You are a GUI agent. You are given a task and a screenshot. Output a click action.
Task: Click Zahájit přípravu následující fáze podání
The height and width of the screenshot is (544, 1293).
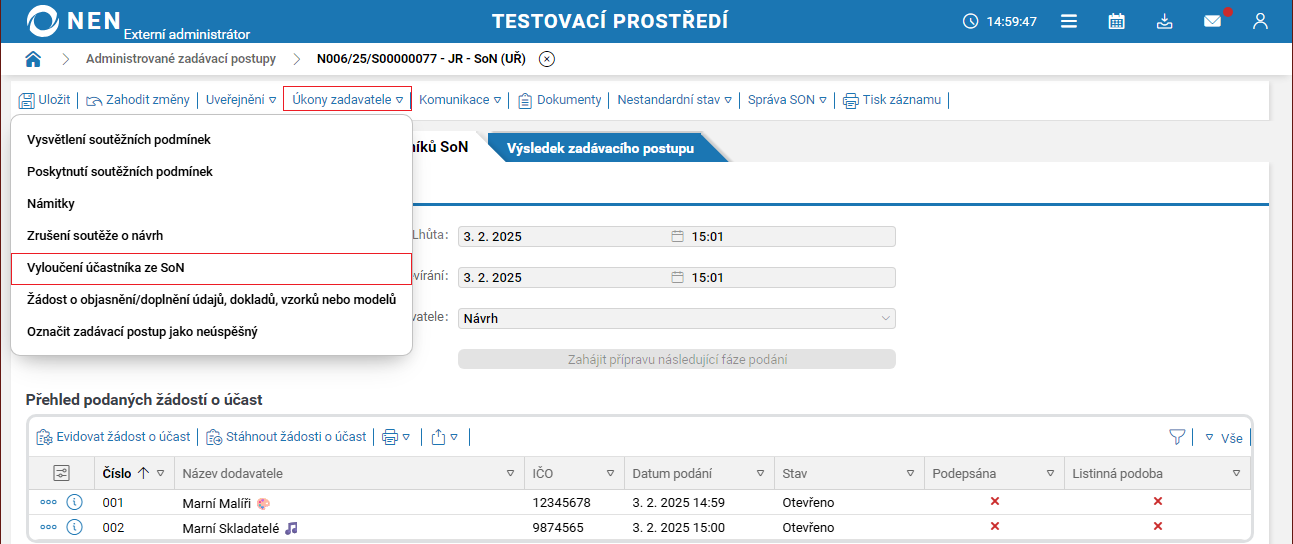pos(677,359)
